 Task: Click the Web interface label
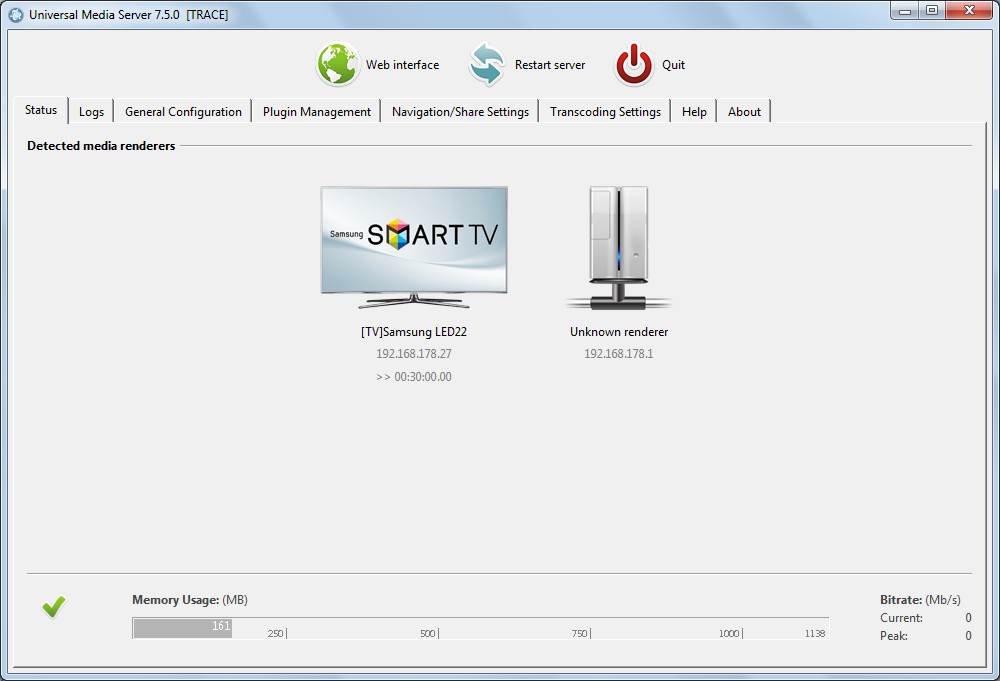(402, 64)
